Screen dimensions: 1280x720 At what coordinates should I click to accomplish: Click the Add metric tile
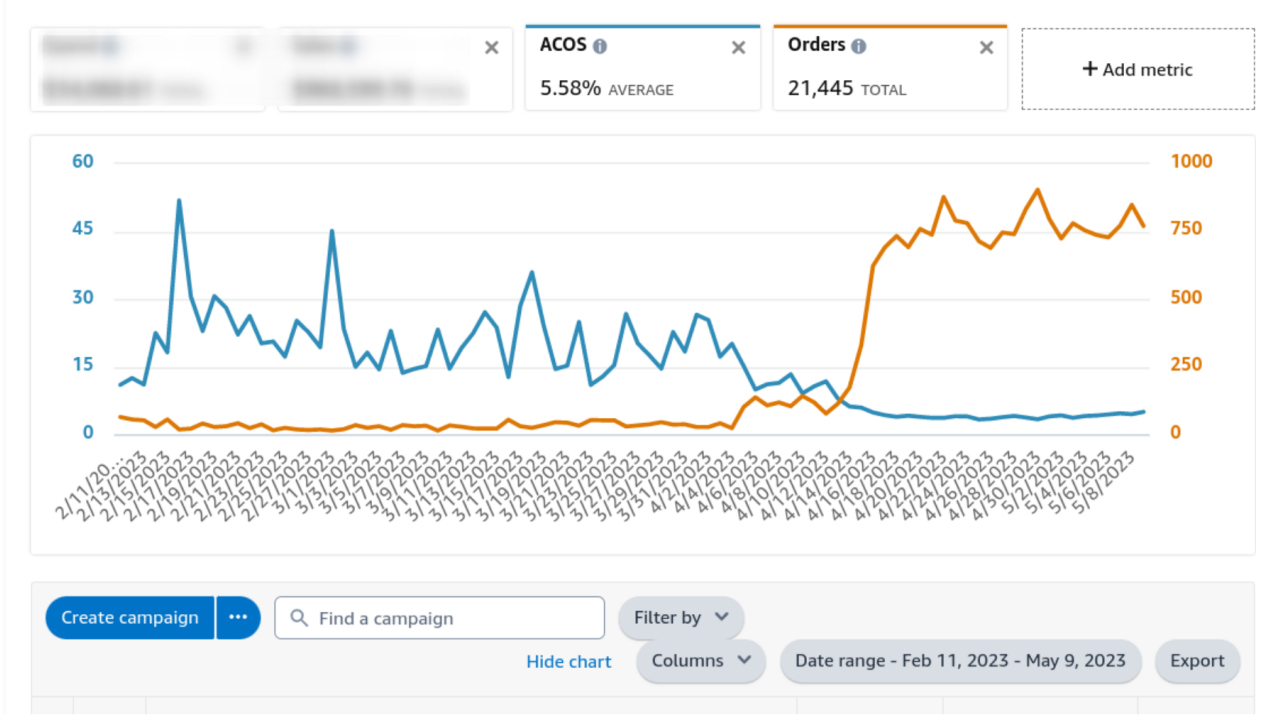coord(1137,69)
